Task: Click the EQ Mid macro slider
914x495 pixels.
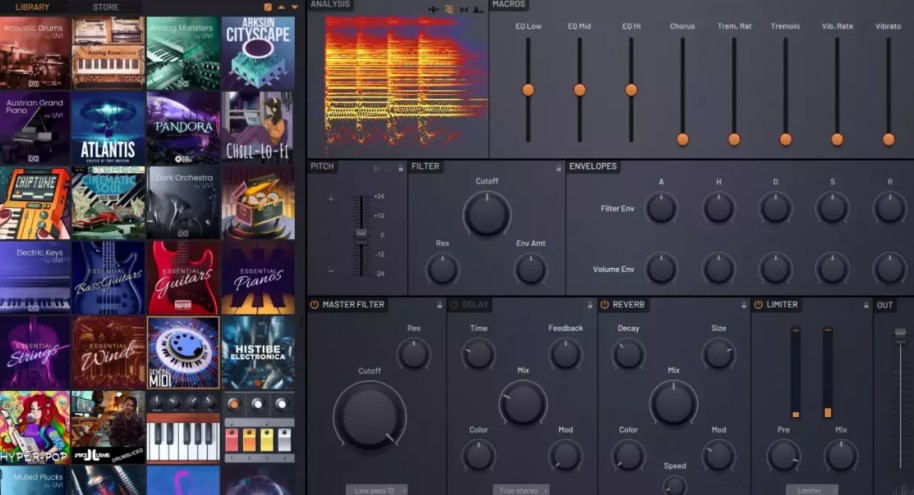Action: (x=579, y=90)
